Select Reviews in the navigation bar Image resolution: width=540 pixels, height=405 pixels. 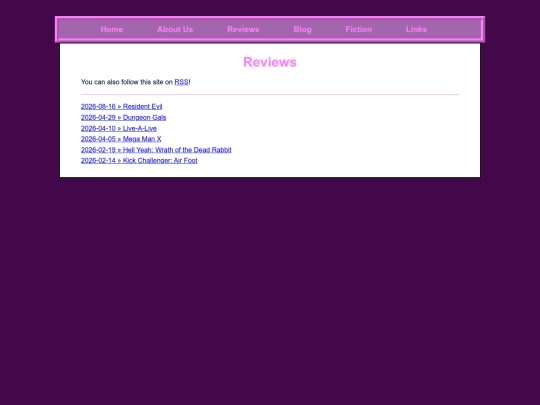point(243,29)
